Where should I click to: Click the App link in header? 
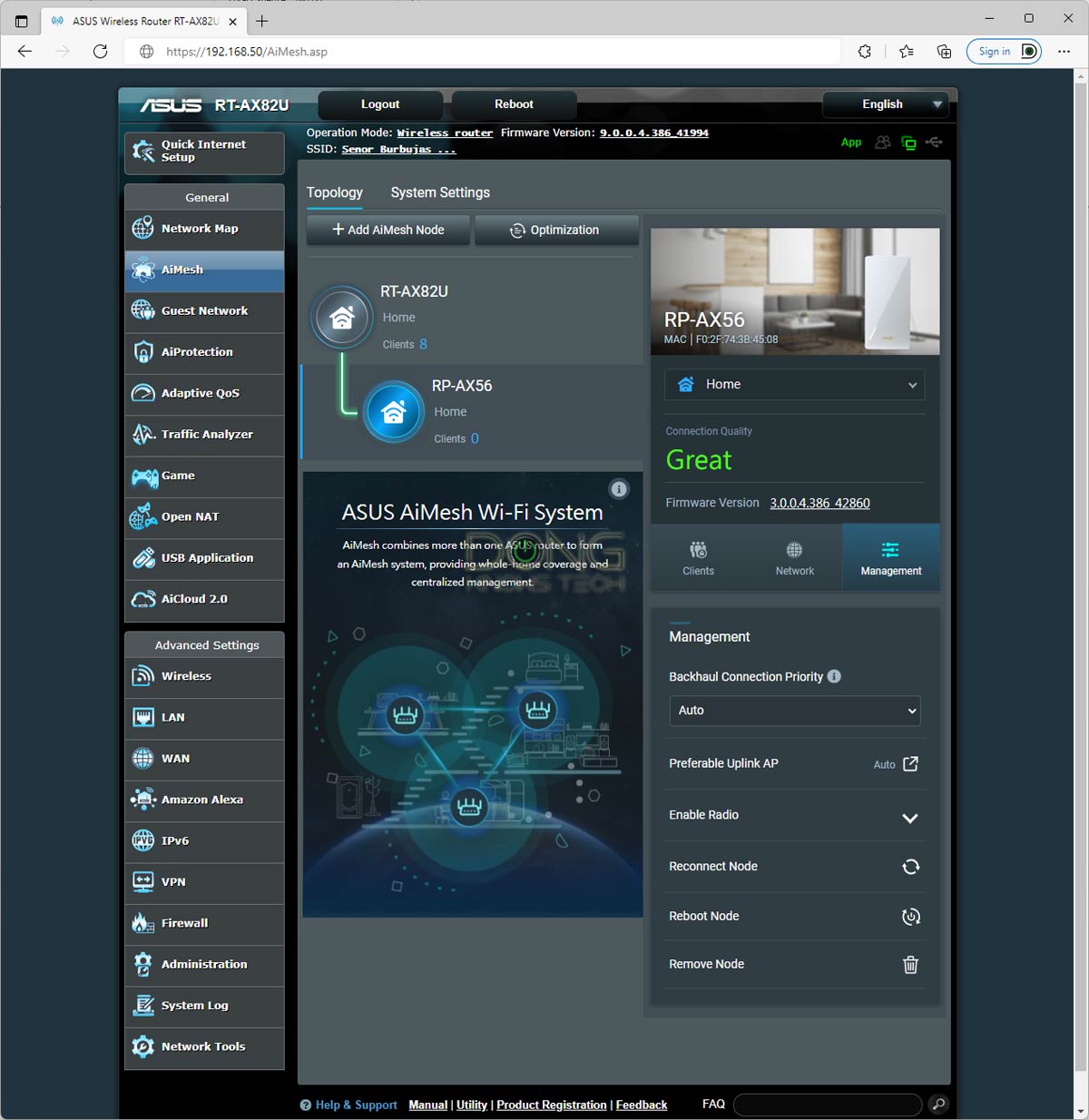851,142
